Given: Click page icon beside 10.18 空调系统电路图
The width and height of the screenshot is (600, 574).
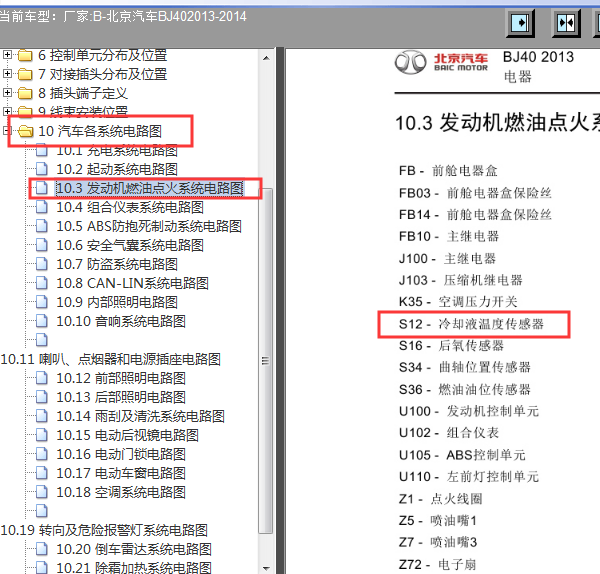Looking at the screenshot, I should (x=42, y=492).
